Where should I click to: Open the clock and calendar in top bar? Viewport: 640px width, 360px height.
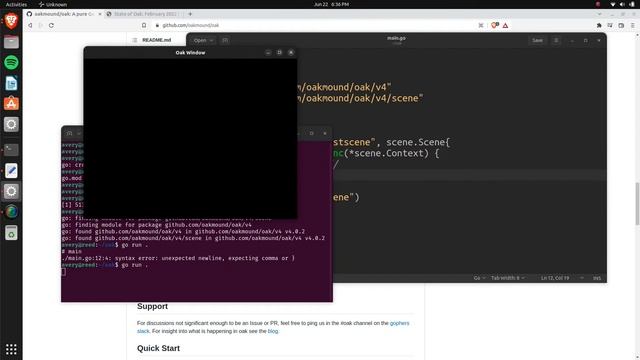331,4
